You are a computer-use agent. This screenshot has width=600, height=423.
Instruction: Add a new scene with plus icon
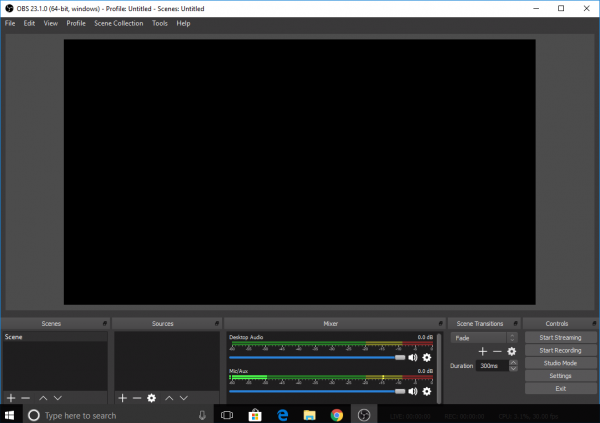(x=11, y=398)
